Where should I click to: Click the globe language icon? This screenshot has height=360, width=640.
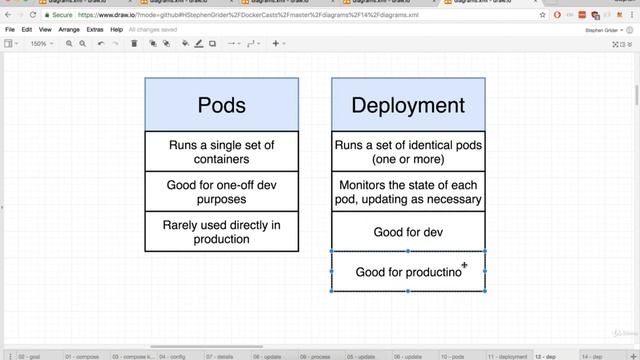click(630, 30)
